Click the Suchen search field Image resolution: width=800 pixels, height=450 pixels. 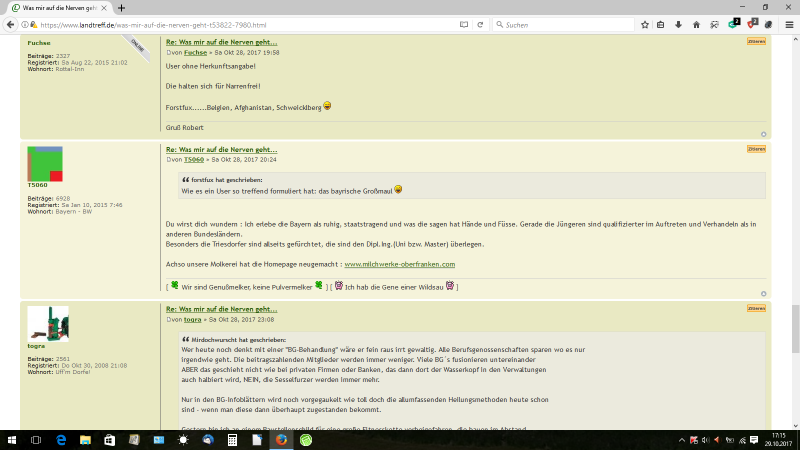[x=563, y=24]
